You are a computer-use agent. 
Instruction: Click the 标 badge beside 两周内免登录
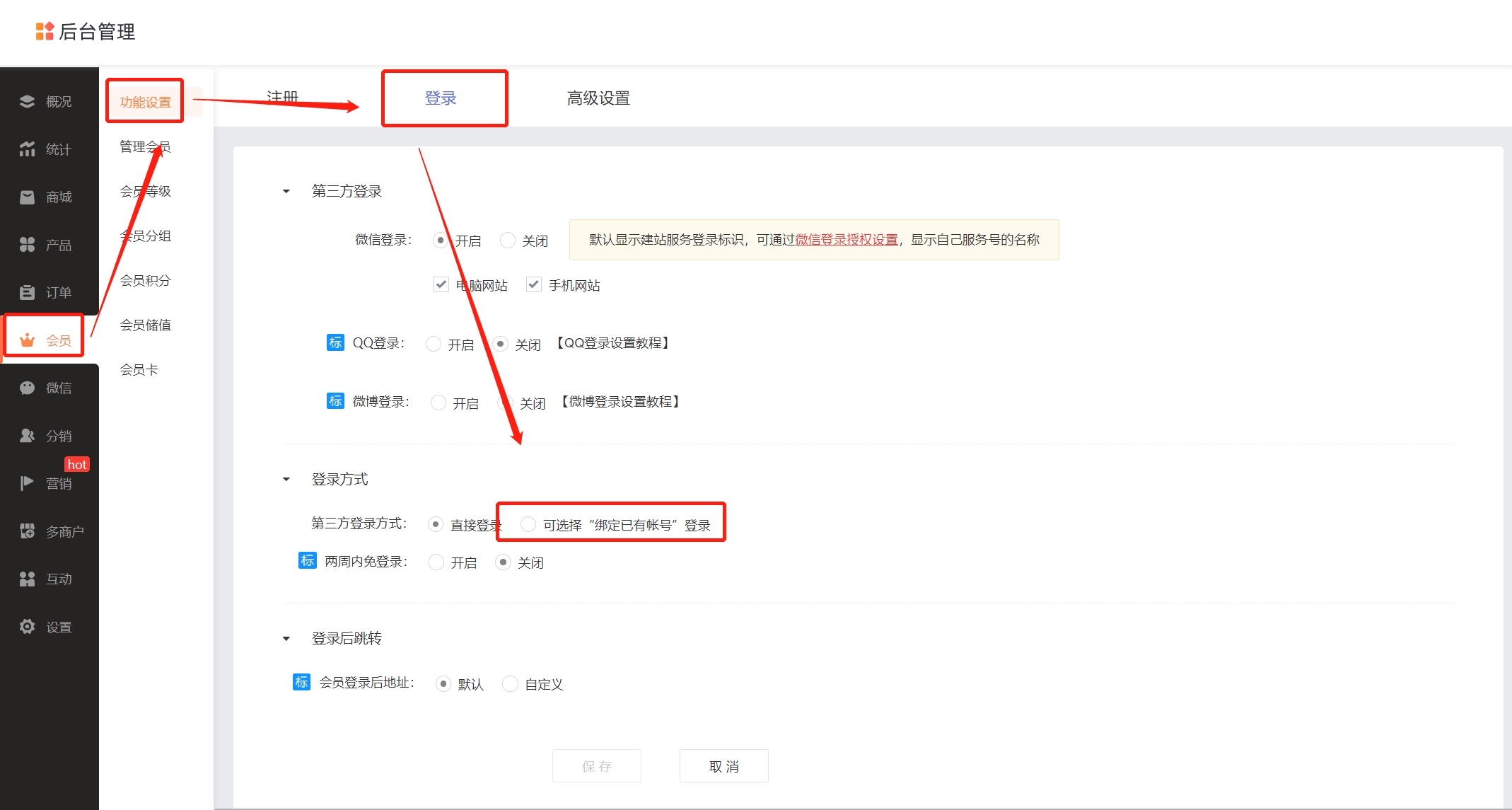pyautogui.click(x=307, y=561)
